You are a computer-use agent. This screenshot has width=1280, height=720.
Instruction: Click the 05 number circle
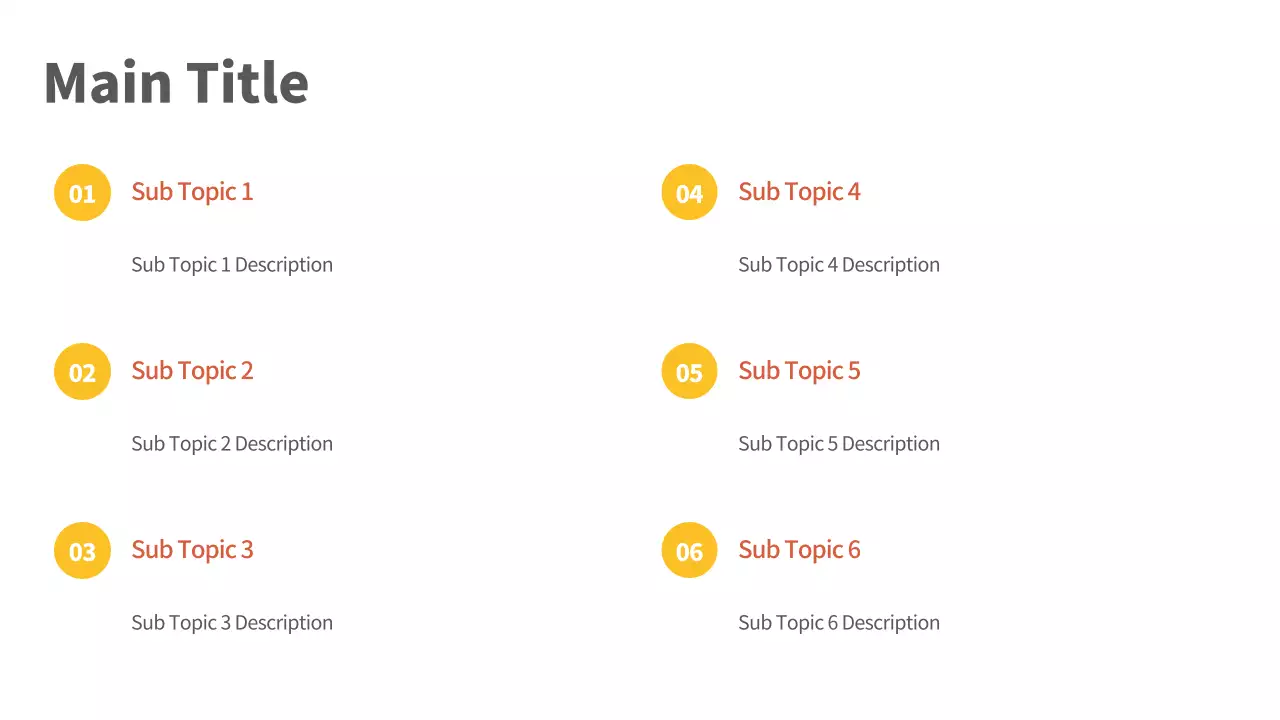click(x=689, y=372)
